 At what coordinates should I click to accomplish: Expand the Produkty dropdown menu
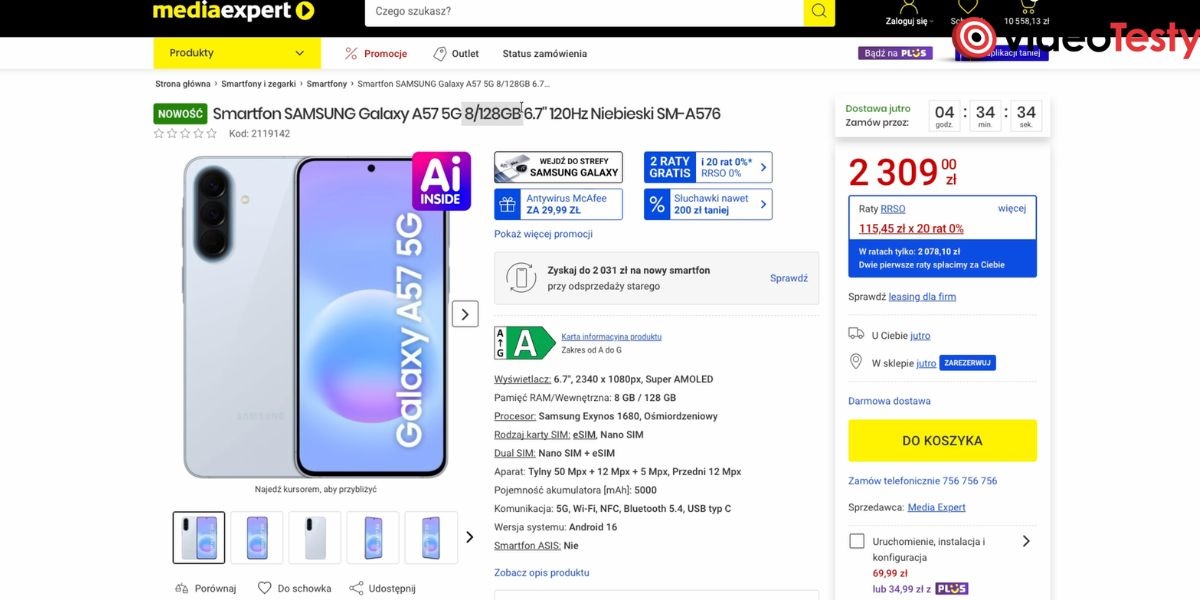[x=237, y=53]
